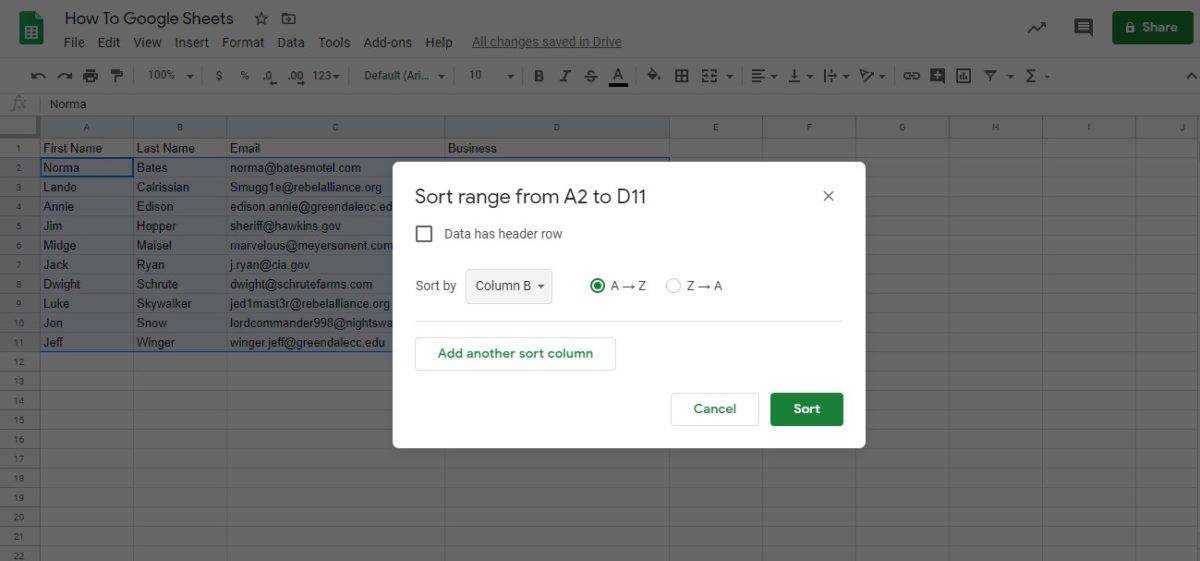Open the View menu
This screenshot has width=1200, height=561.
tap(147, 42)
